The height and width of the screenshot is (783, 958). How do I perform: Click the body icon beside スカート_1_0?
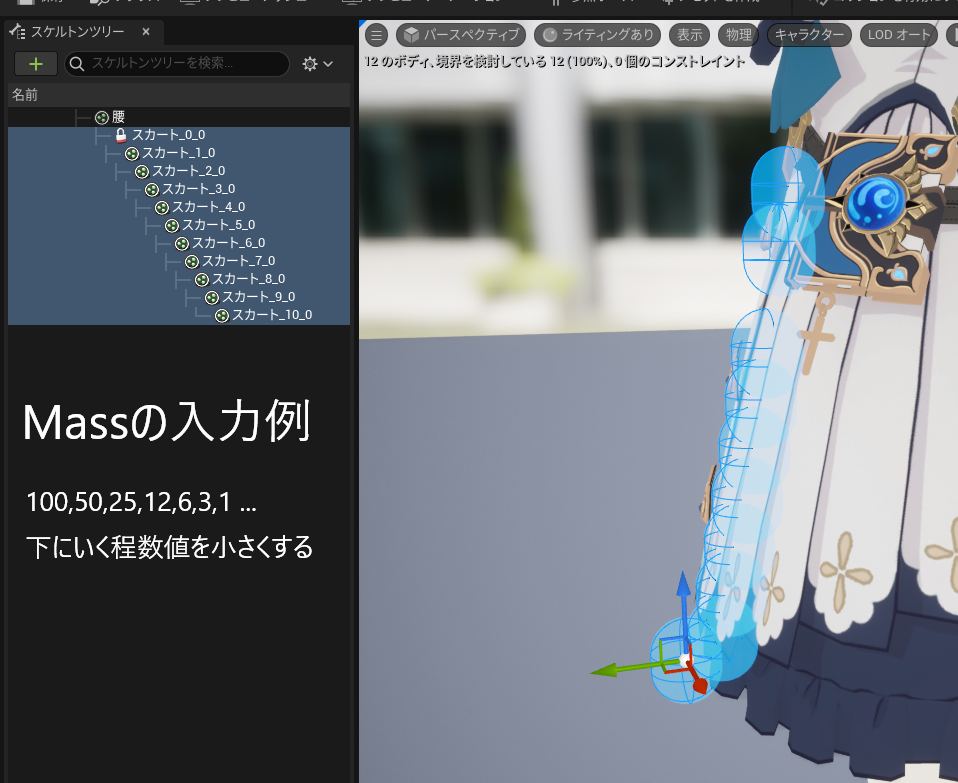click(131, 154)
